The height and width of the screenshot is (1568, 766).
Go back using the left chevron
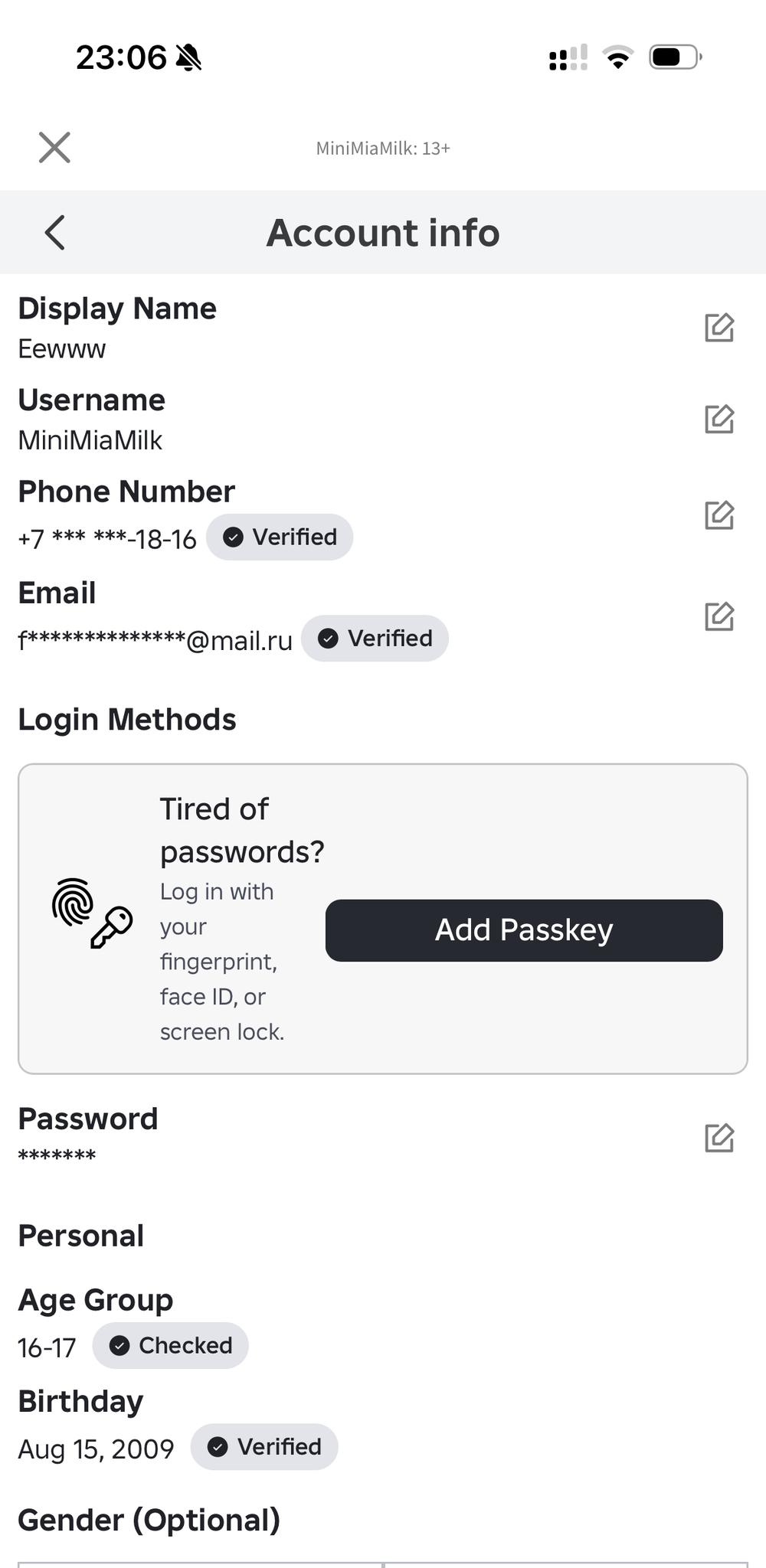click(55, 233)
